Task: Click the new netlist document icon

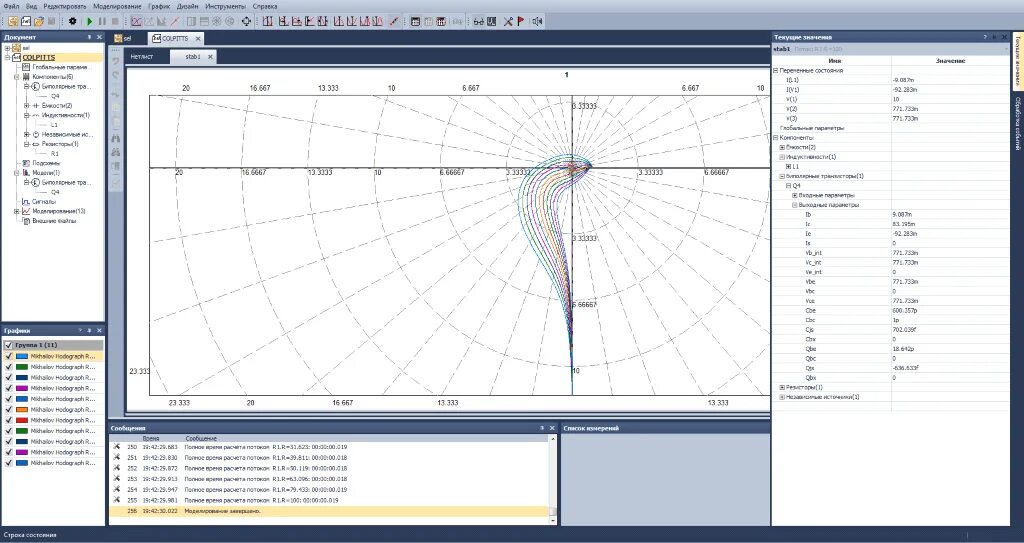Action: coord(26,22)
